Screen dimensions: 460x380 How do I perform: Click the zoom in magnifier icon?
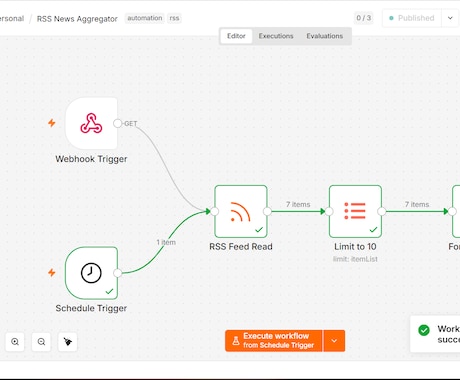(x=15, y=342)
